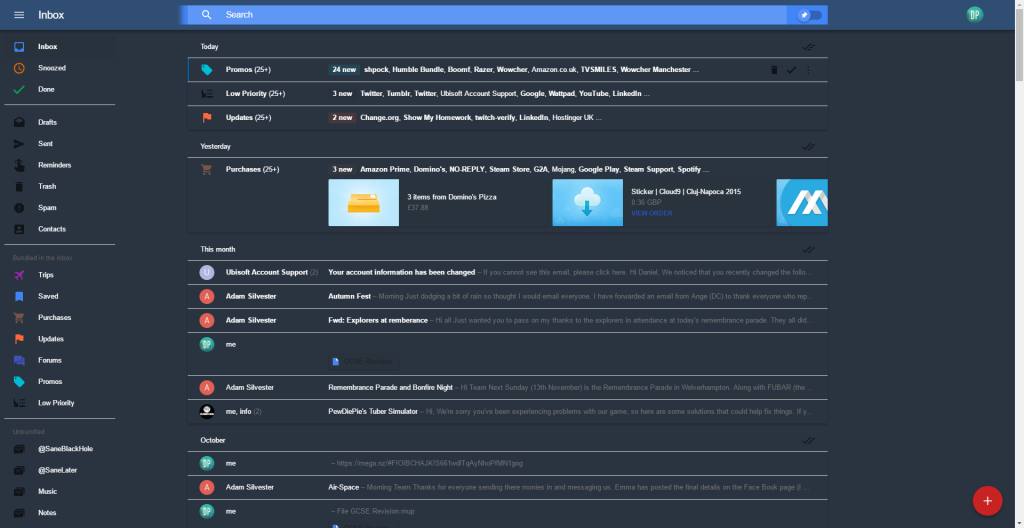The image size is (1024, 528).
Task: Expand the Purchases (25+) bundle
Action: [x=507, y=169]
